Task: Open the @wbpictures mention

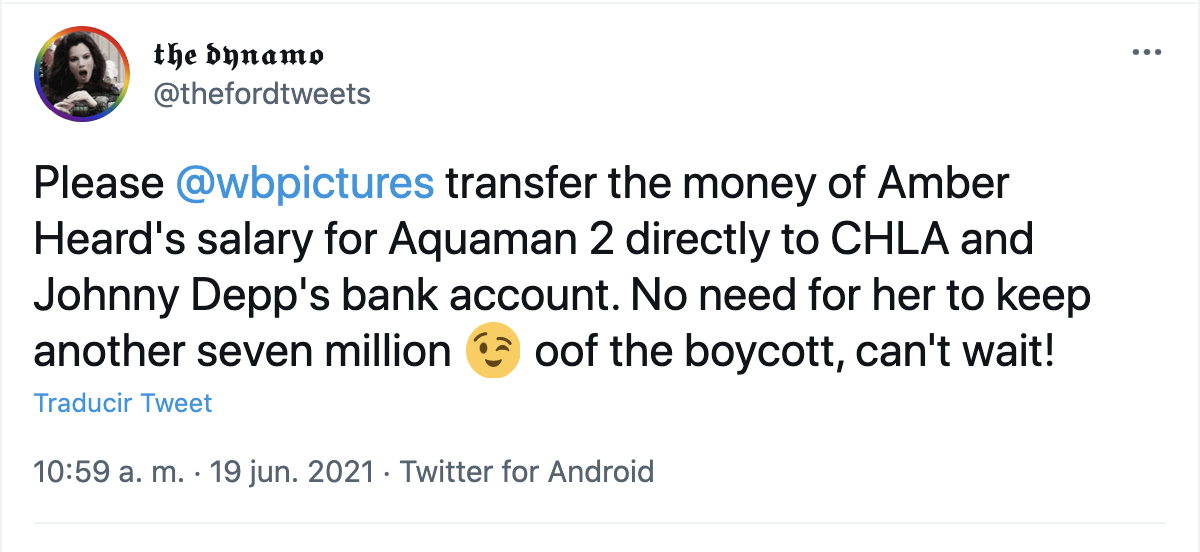Action: coord(305,185)
